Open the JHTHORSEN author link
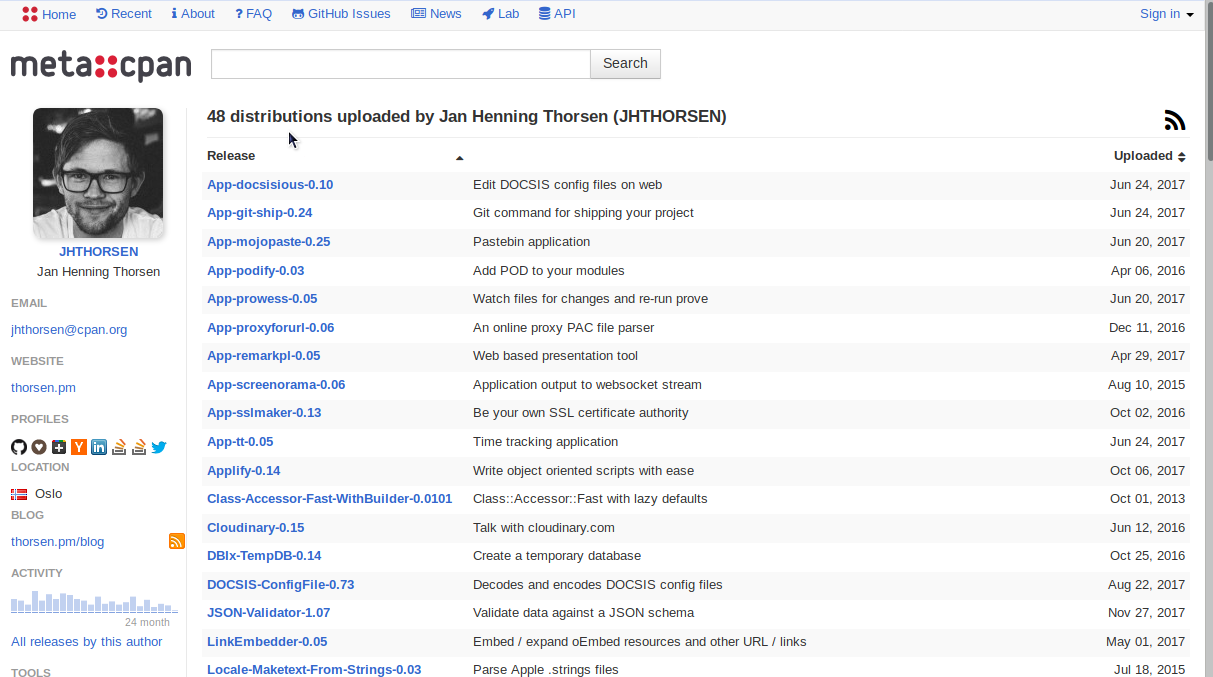The height and width of the screenshot is (677, 1213). pos(98,252)
